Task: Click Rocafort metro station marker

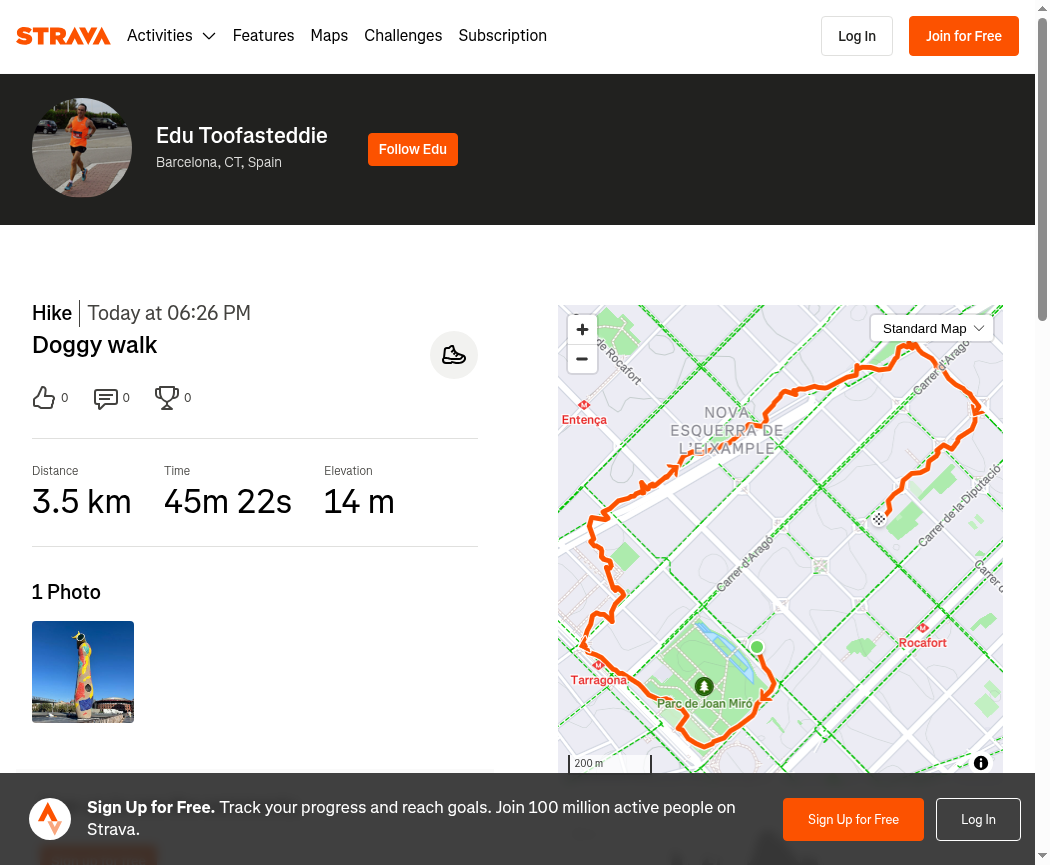Action: [x=923, y=628]
